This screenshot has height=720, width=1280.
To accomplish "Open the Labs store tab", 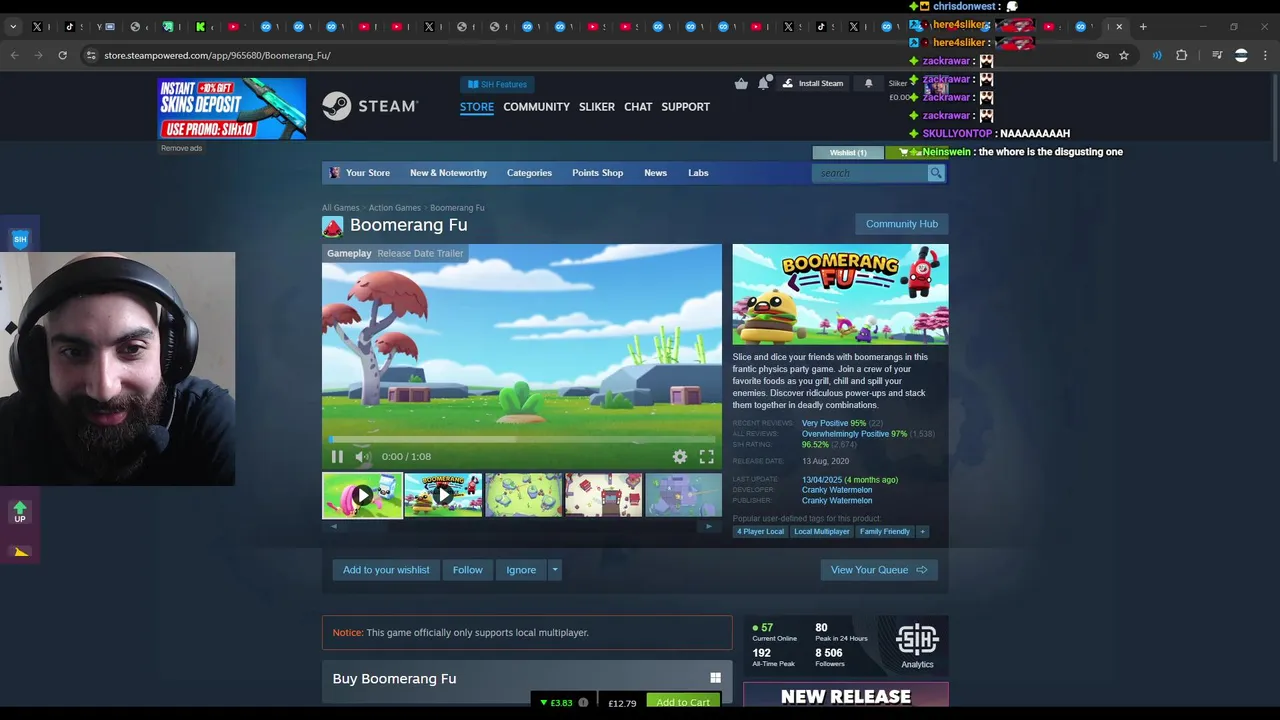I will coord(698,173).
